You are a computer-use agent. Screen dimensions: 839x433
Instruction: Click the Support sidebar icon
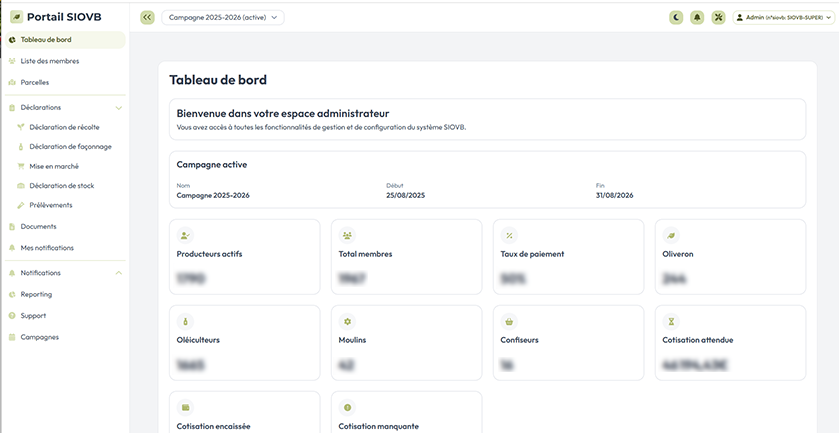click(12, 315)
